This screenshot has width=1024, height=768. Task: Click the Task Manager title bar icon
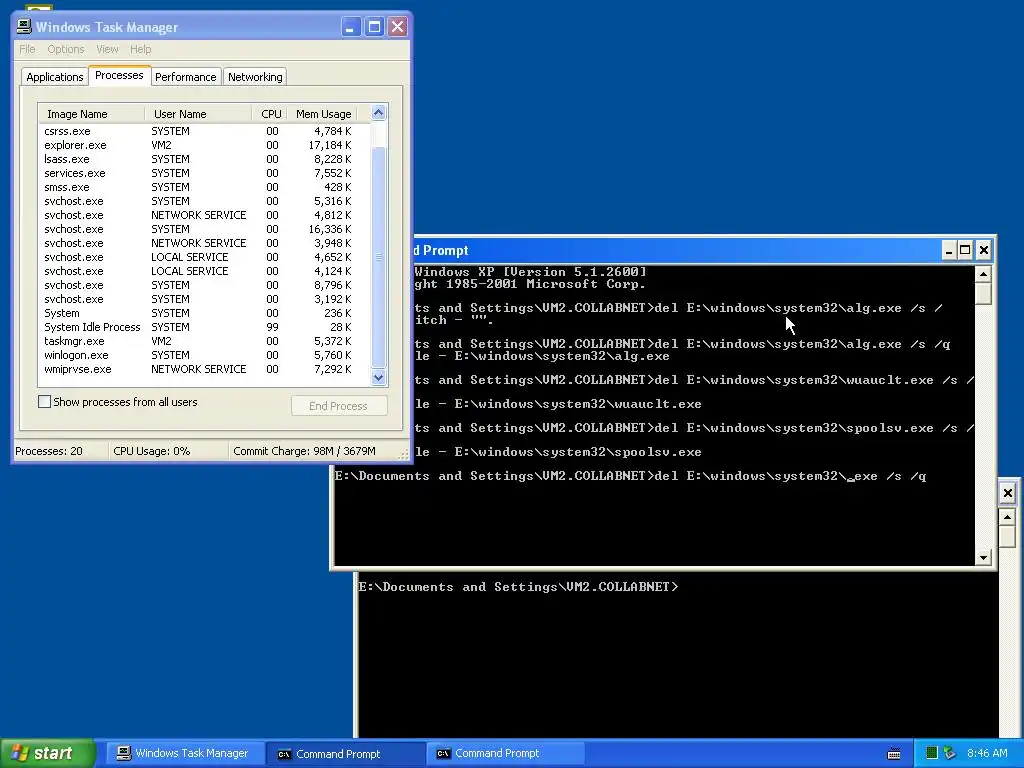pyautogui.click(x=24, y=26)
